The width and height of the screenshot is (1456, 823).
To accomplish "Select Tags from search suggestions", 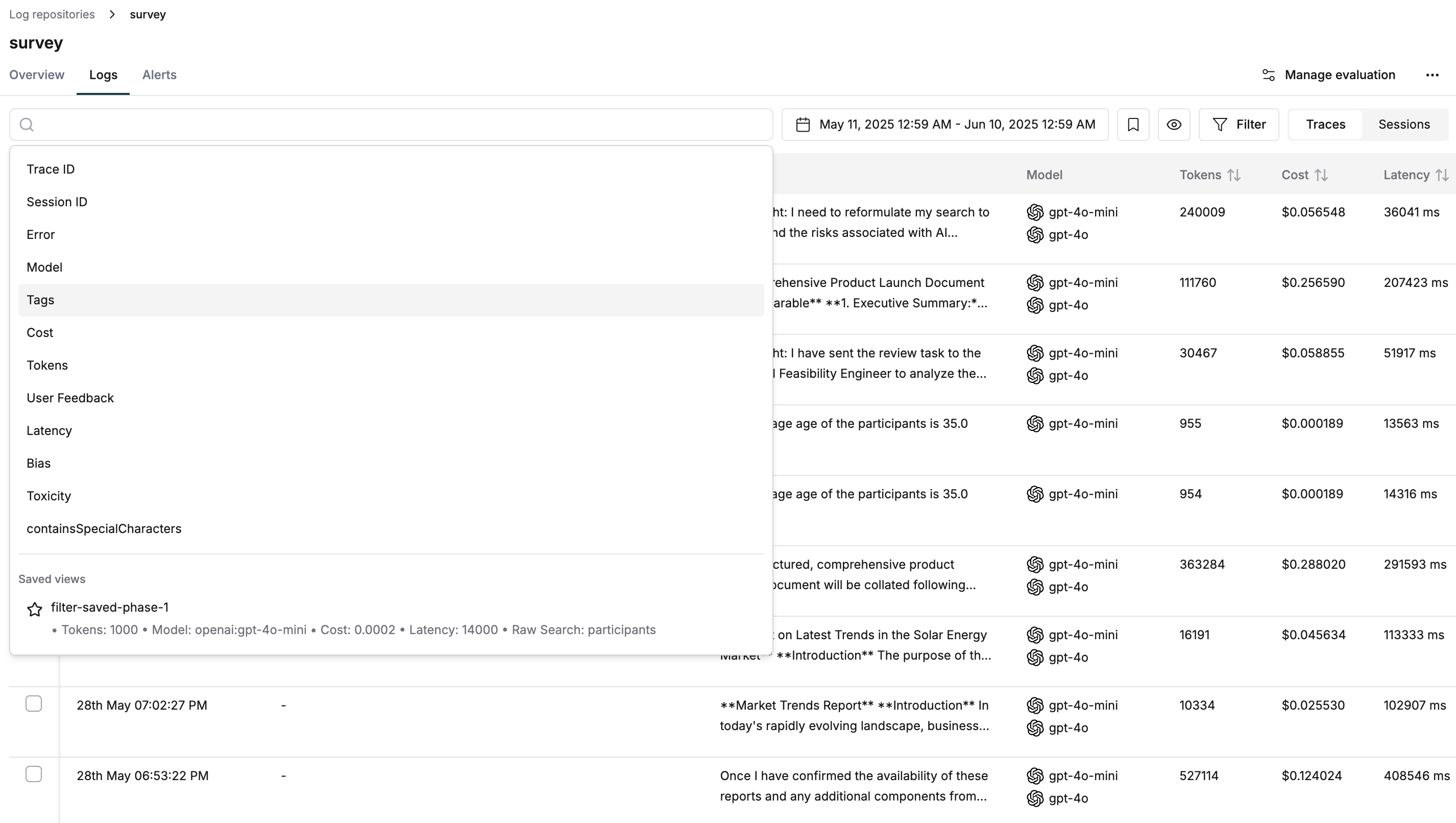I will 41,300.
